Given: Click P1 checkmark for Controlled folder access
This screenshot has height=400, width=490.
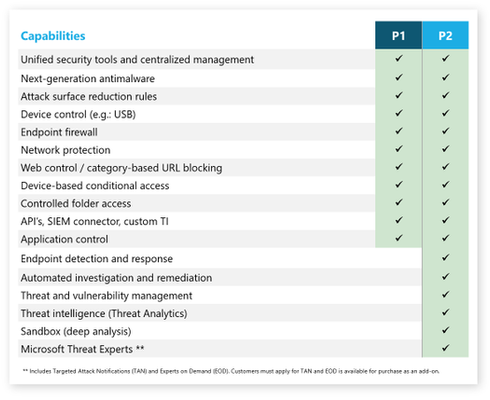Looking at the screenshot, I should click(399, 202).
